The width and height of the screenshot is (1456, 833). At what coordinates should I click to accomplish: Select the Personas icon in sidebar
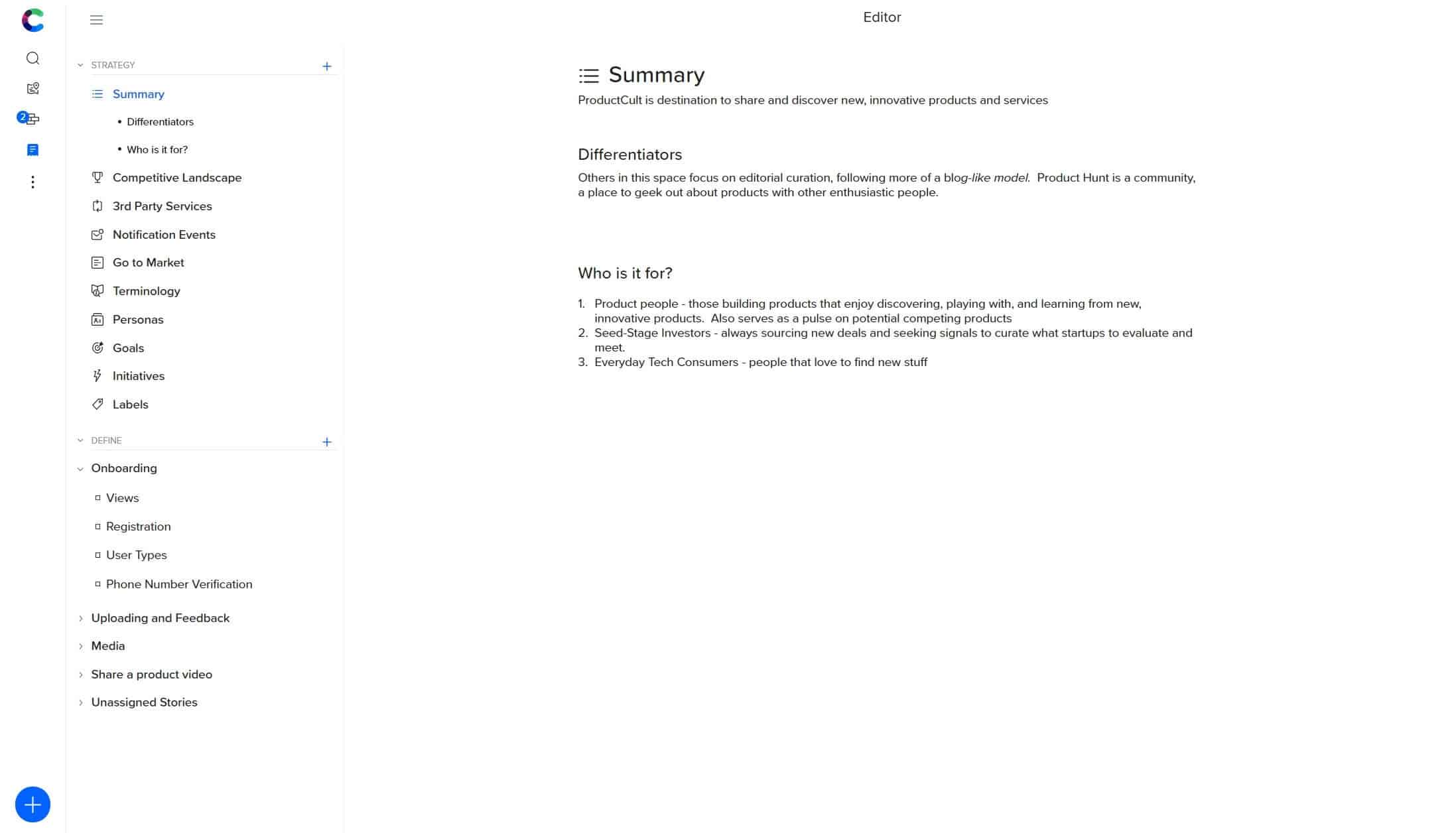[97, 319]
